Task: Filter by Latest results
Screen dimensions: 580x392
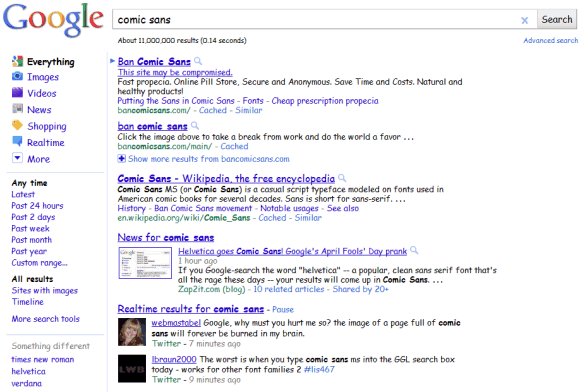Action: [23, 195]
